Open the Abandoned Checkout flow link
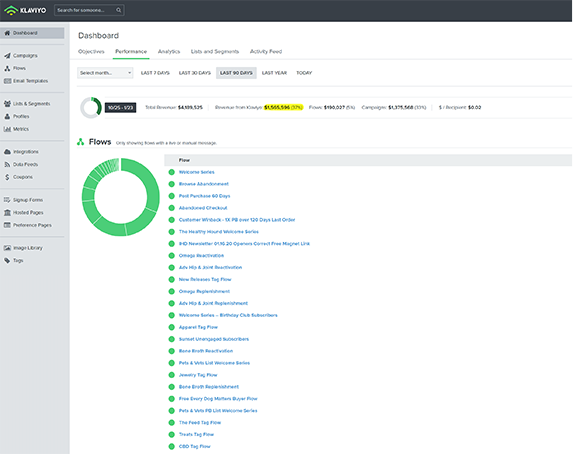This screenshot has height=454, width=573. (x=203, y=208)
